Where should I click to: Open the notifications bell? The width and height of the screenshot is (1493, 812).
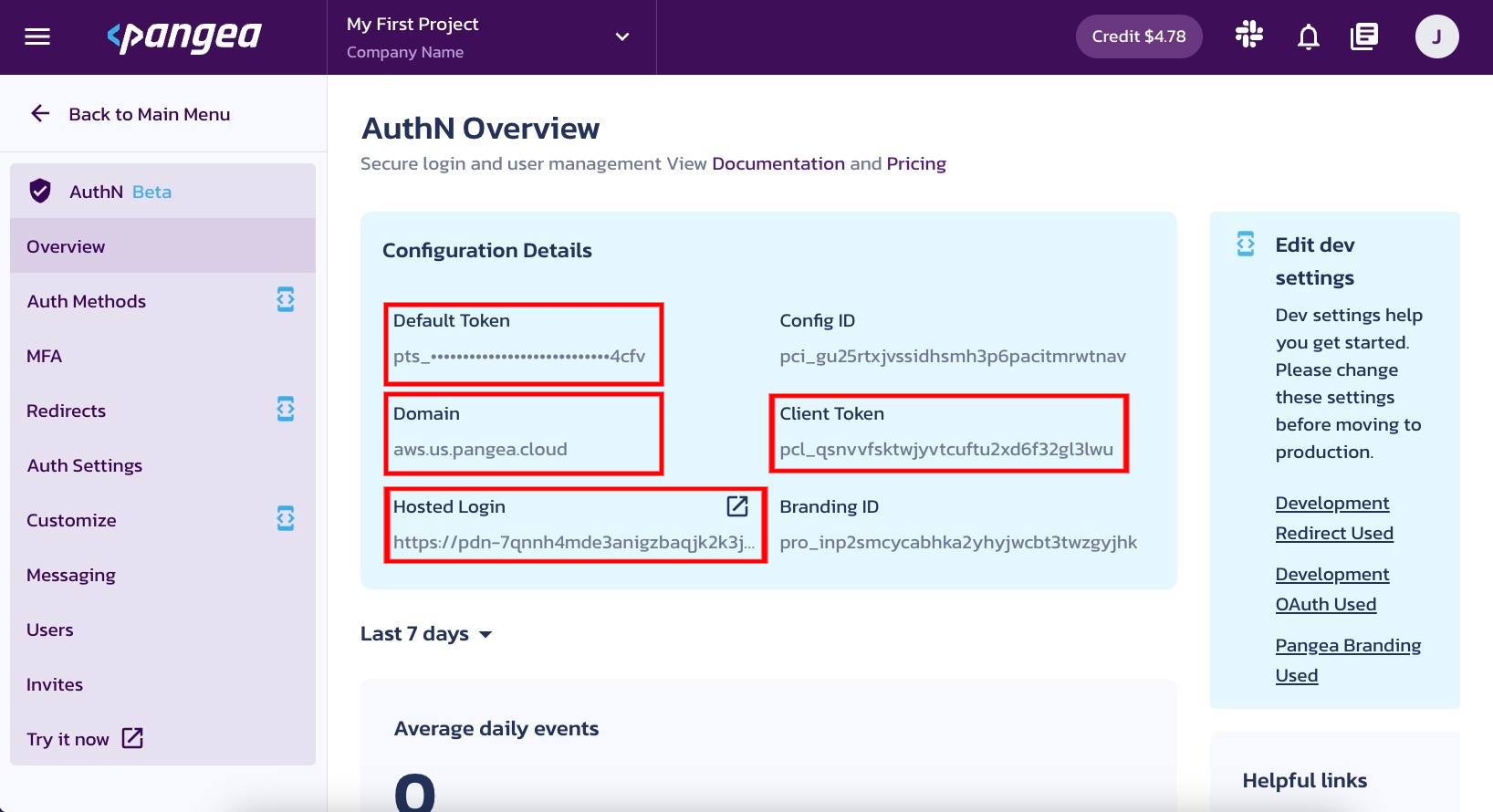[1309, 36]
